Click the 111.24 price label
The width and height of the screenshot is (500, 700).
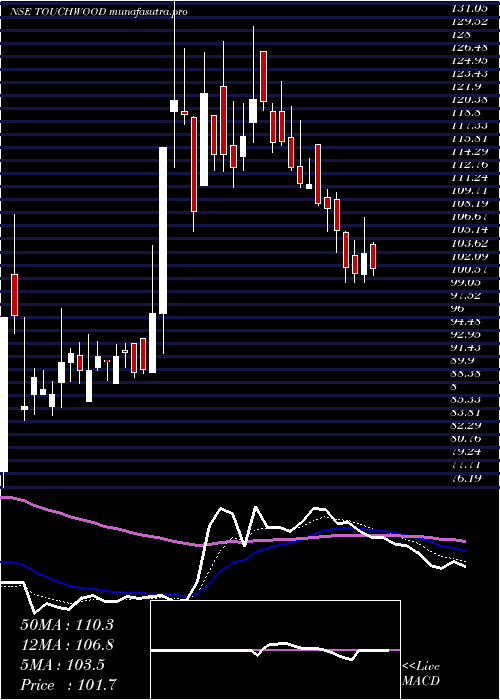click(x=470, y=178)
